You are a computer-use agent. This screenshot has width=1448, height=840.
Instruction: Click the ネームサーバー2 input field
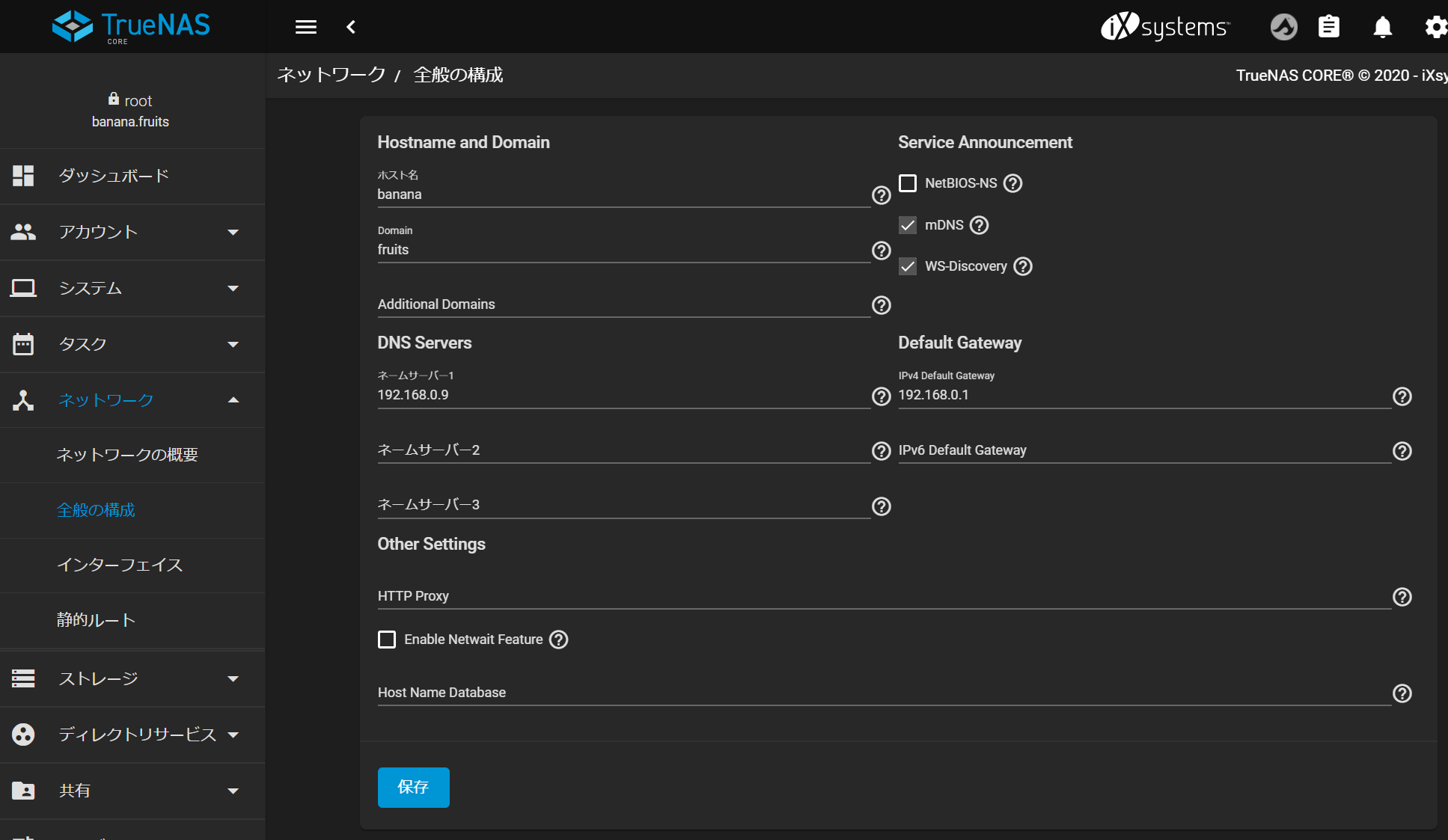coord(623,450)
